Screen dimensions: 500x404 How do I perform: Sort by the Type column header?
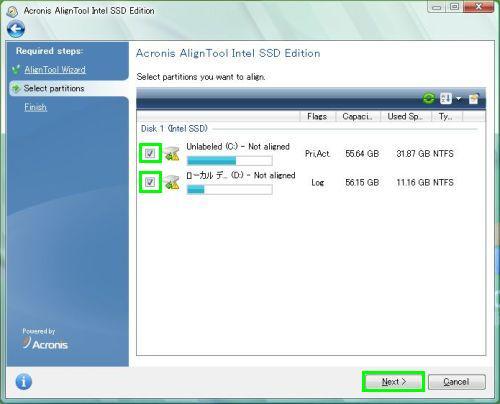(447, 116)
